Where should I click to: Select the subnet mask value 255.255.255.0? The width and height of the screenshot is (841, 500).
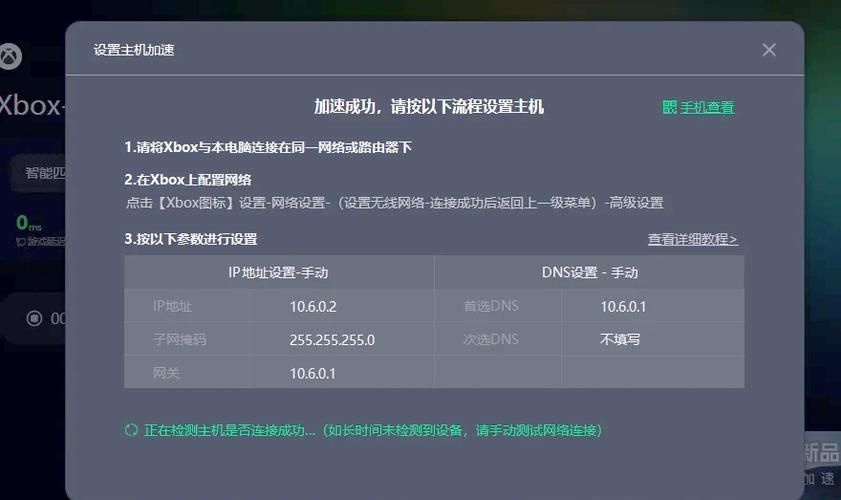(332, 339)
